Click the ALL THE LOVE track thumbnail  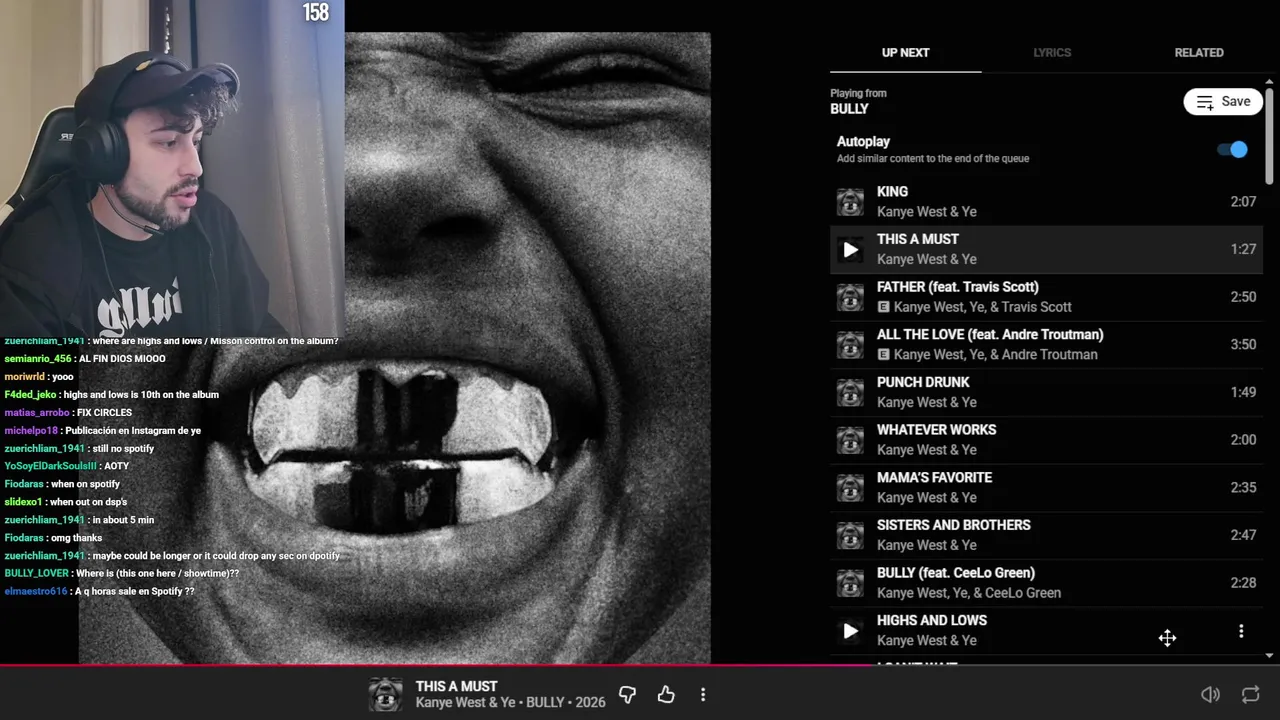coord(850,345)
